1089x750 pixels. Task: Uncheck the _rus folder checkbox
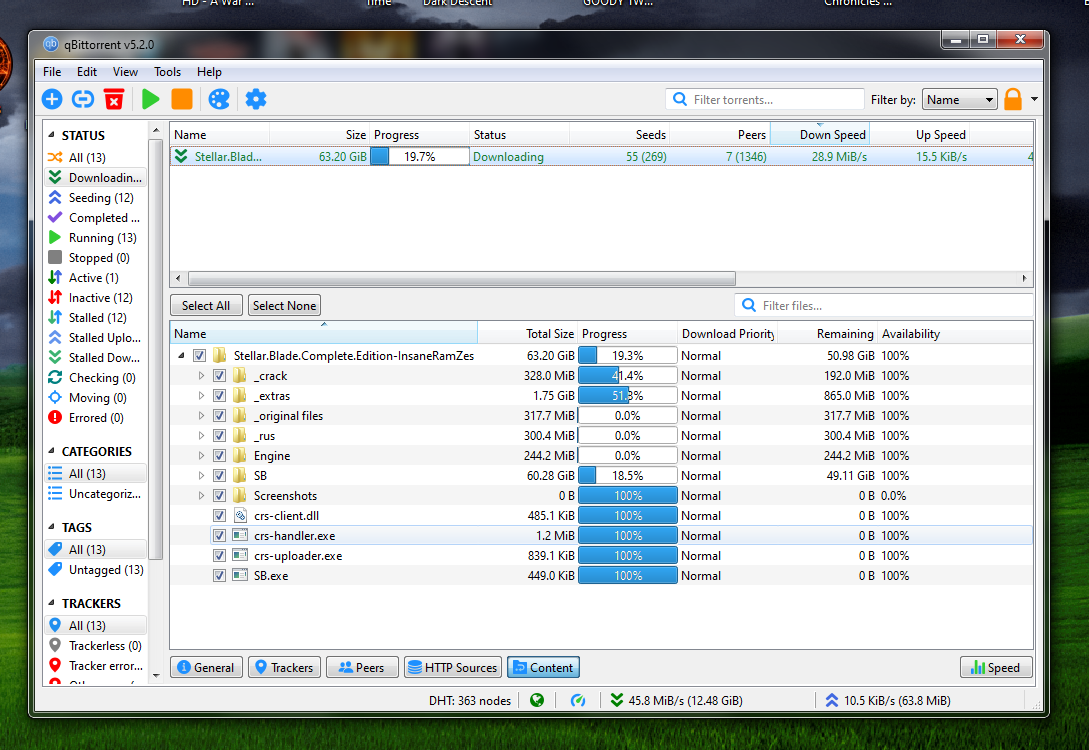(219, 436)
